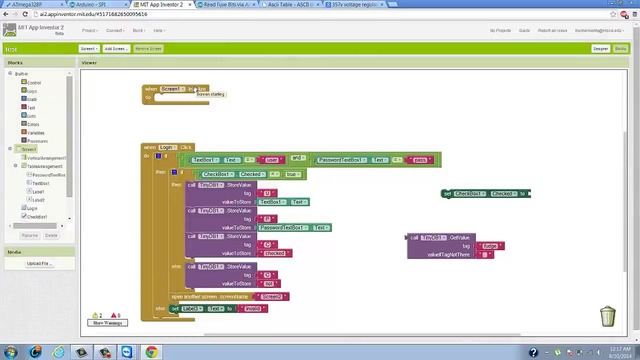Image resolution: width=640 pixels, height=360 pixels.
Task: Open the Colors blocks drawer
Action: pyautogui.click(x=30, y=124)
